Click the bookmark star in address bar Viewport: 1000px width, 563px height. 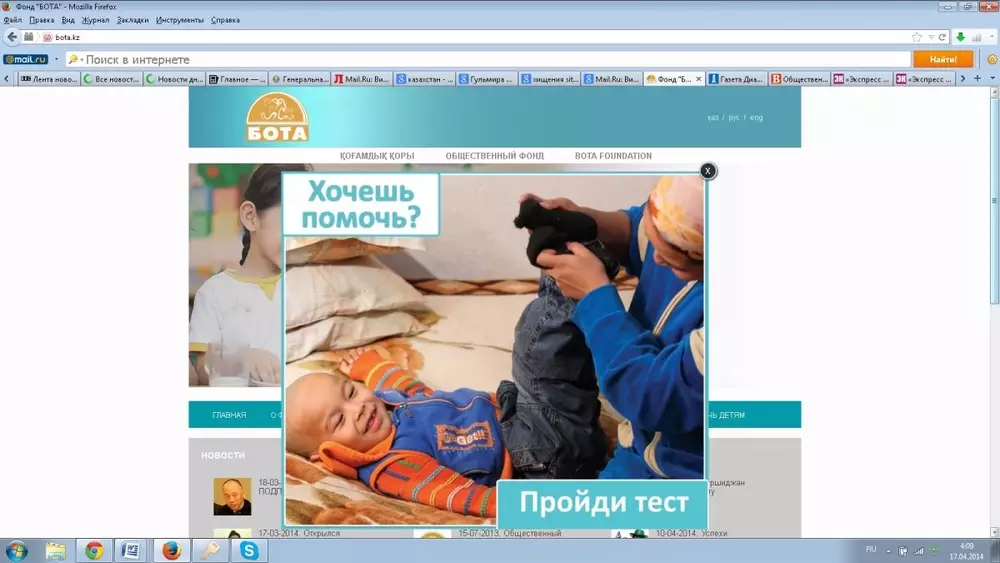[x=917, y=37]
